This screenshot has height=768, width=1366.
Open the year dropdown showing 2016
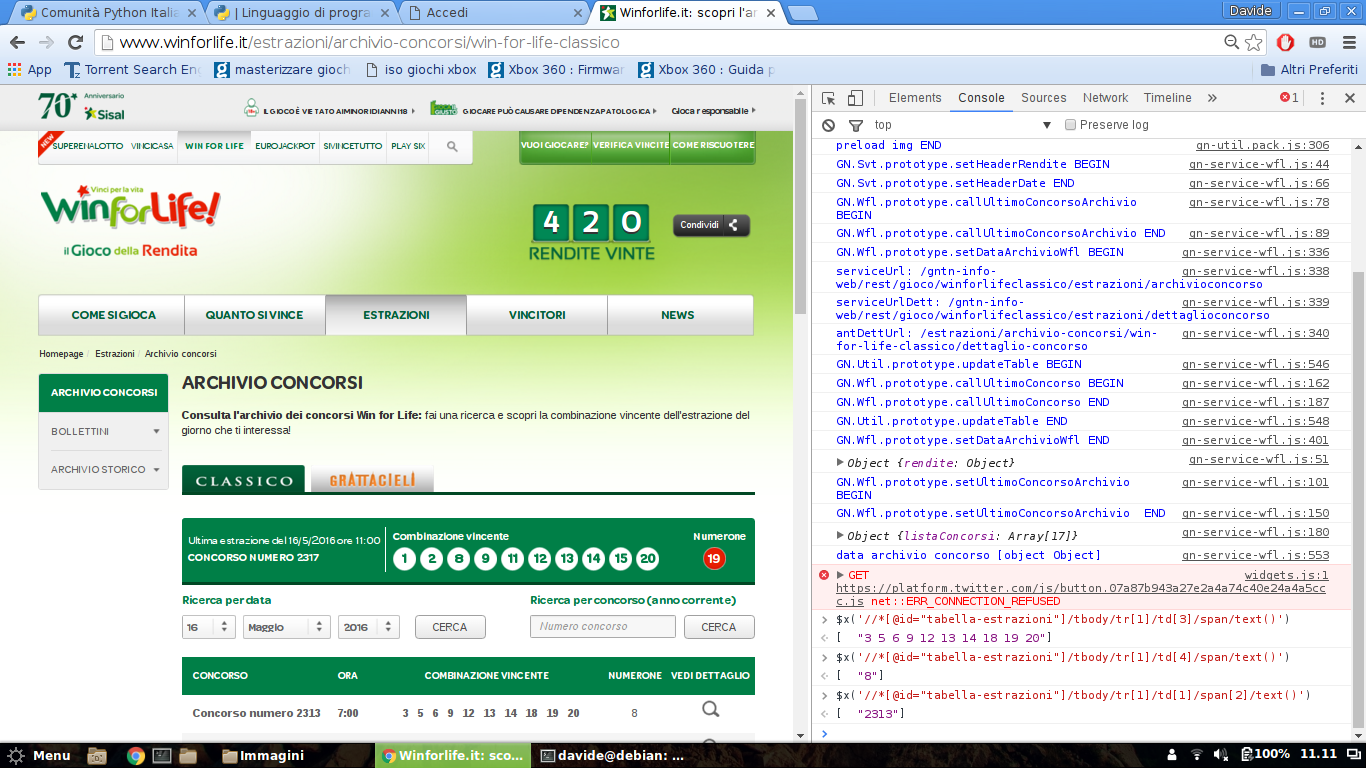pyautogui.click(x=368, y=627)
